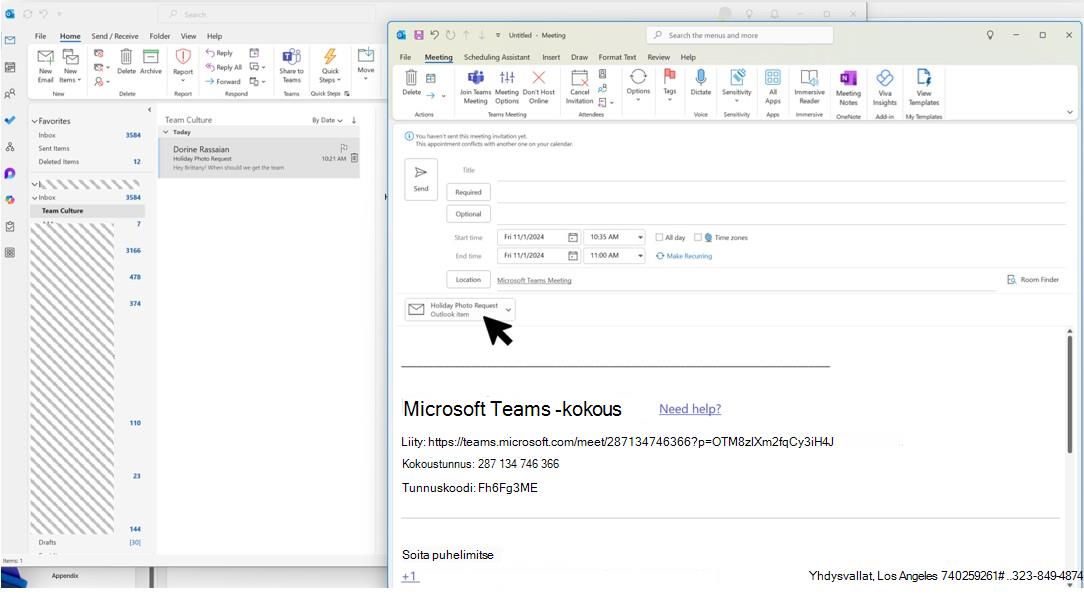Click the Cancel Invitation icon

click(x=579, y=86)
